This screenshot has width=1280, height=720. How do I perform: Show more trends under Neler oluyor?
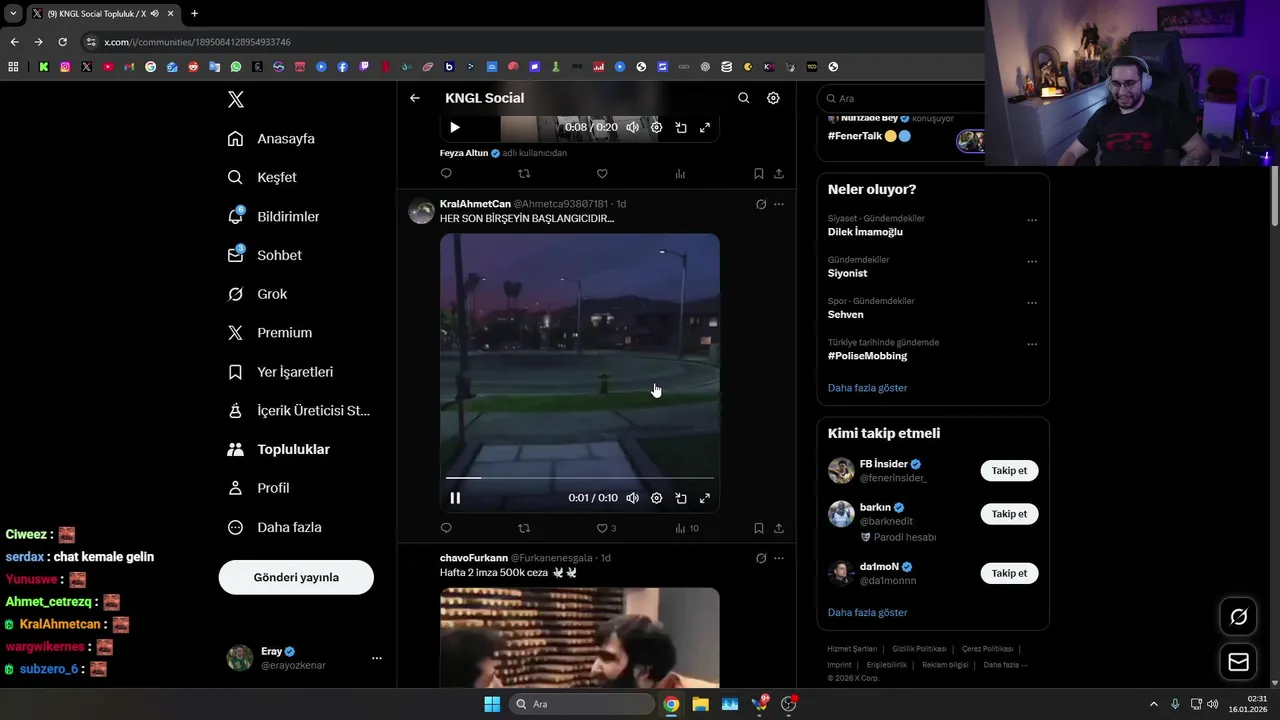(868, 388)
